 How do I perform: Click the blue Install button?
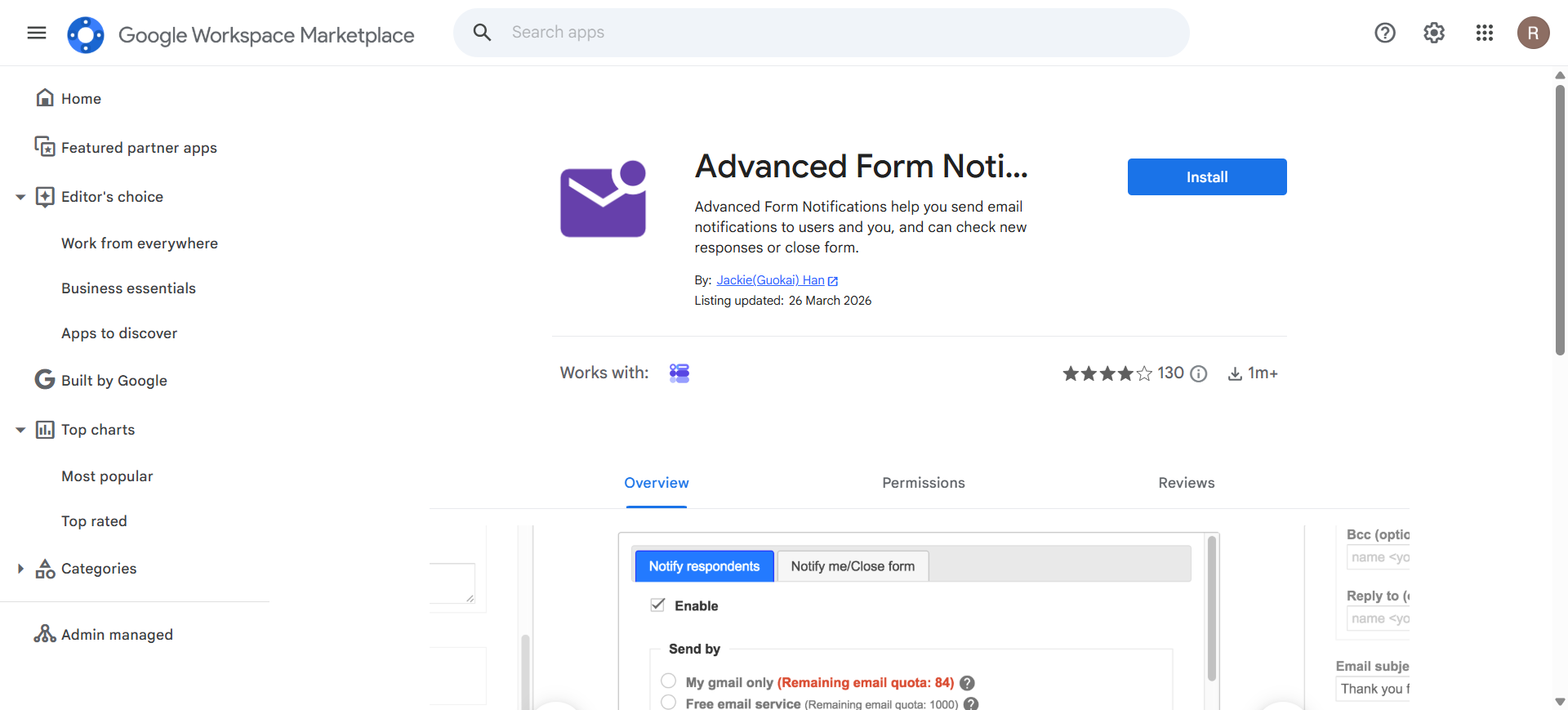(1207, 176)
